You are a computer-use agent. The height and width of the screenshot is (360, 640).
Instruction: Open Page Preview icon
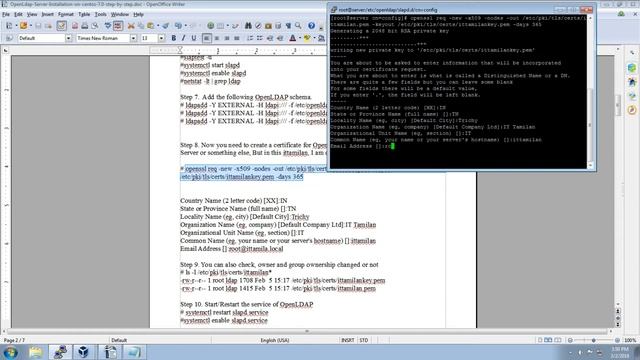tap(95, 26)
